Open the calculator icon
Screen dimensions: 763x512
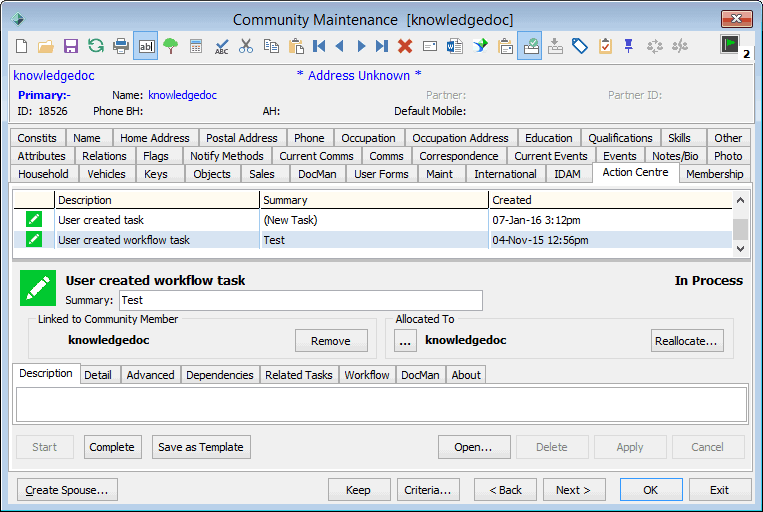[196, 46]
